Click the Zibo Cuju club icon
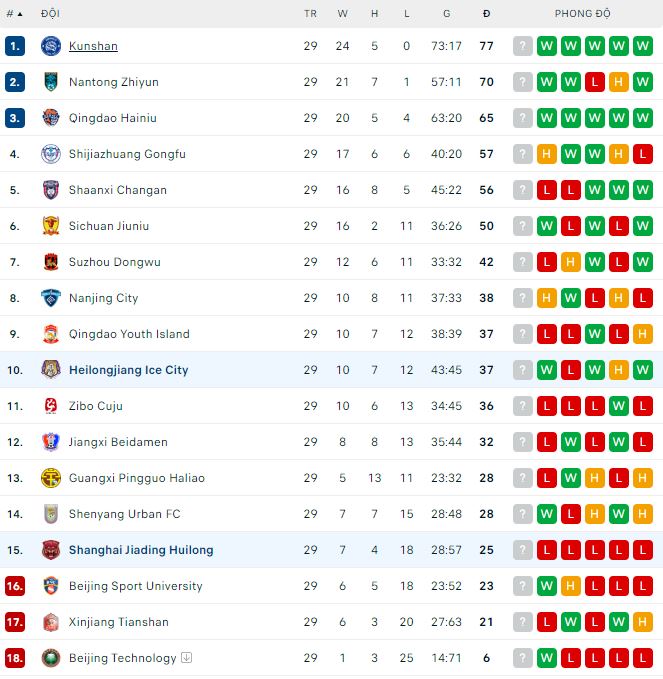Screen dimensions: 663x679 tap(51, 406)
